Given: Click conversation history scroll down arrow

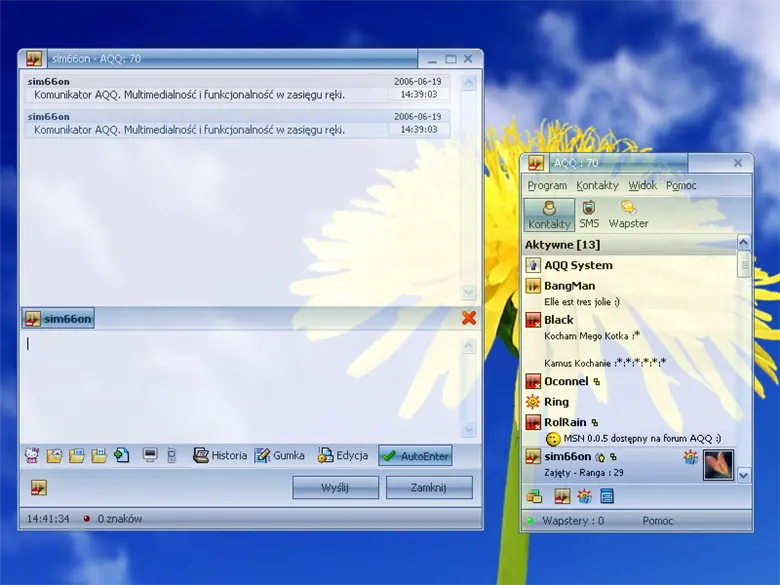Looking at the screenshot, I should tap(468, 292).
